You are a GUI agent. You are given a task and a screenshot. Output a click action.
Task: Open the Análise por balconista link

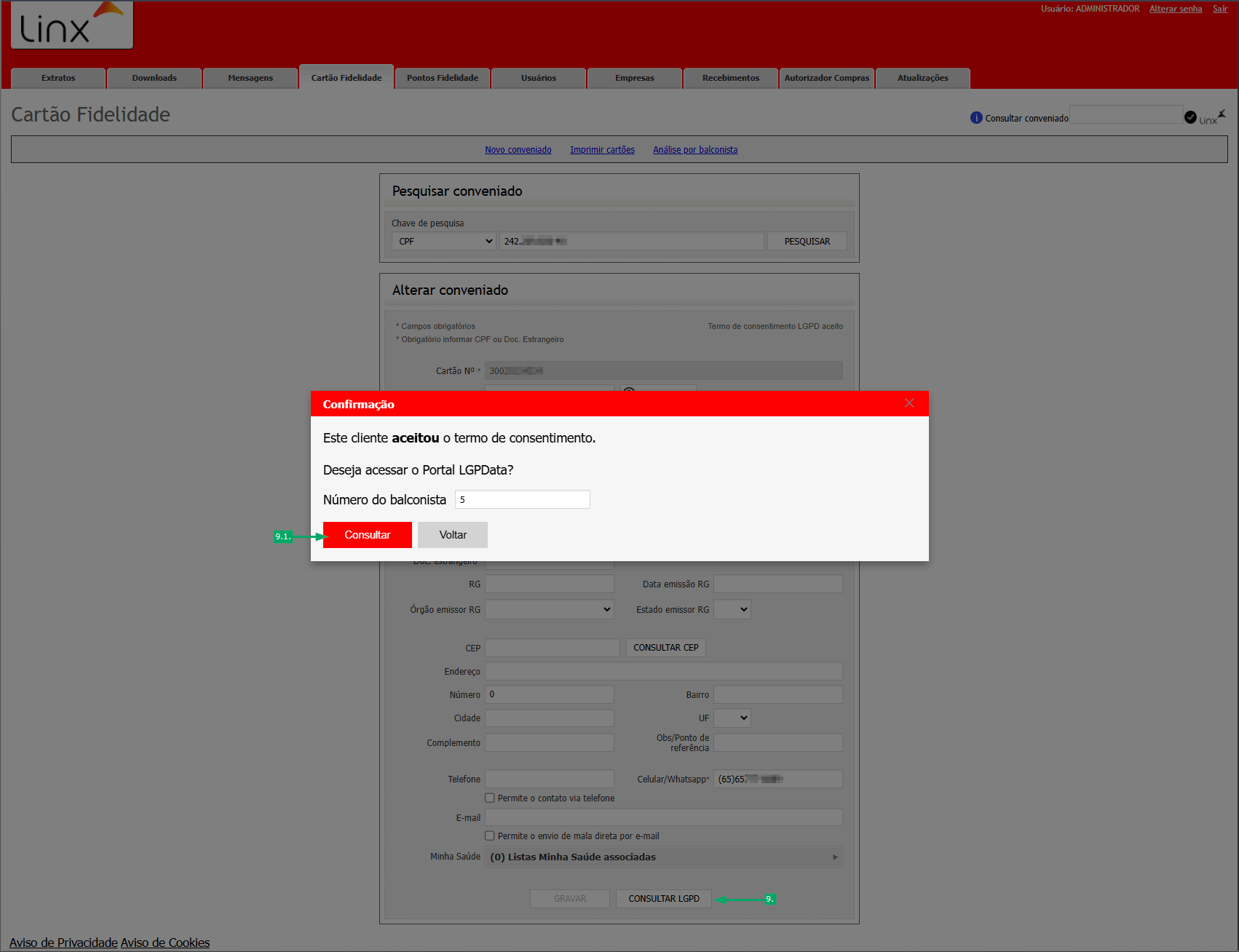695,150
